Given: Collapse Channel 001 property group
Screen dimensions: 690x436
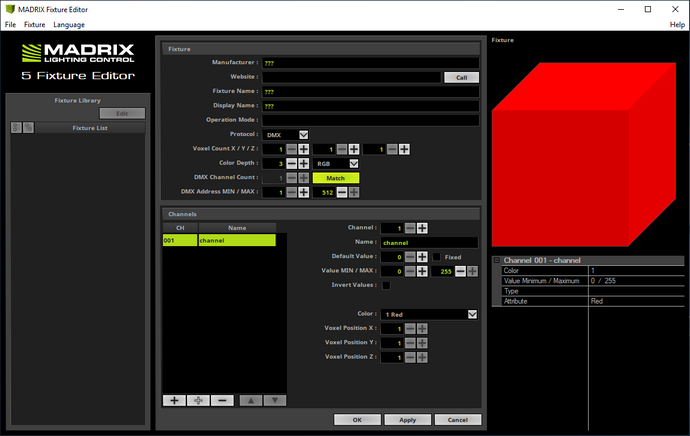Looking at the screenshot, I should pos(497,260).
